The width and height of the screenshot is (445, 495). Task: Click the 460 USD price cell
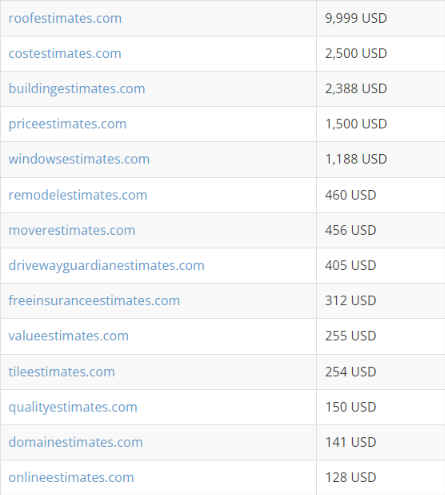(x=381, y=195)
